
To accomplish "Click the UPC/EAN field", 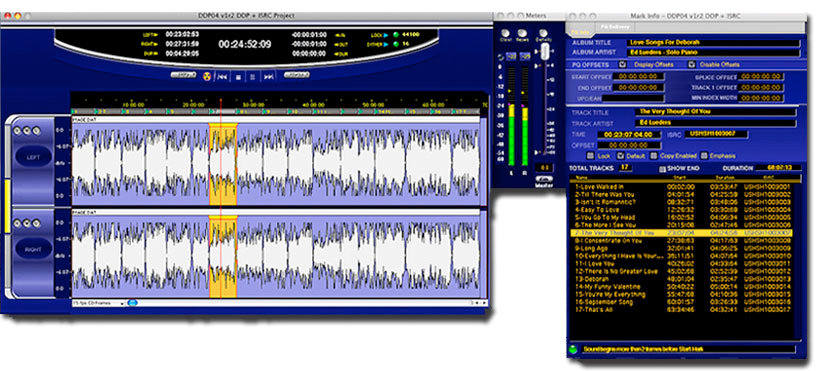I will pyautogui.click(x=633, y=98).
